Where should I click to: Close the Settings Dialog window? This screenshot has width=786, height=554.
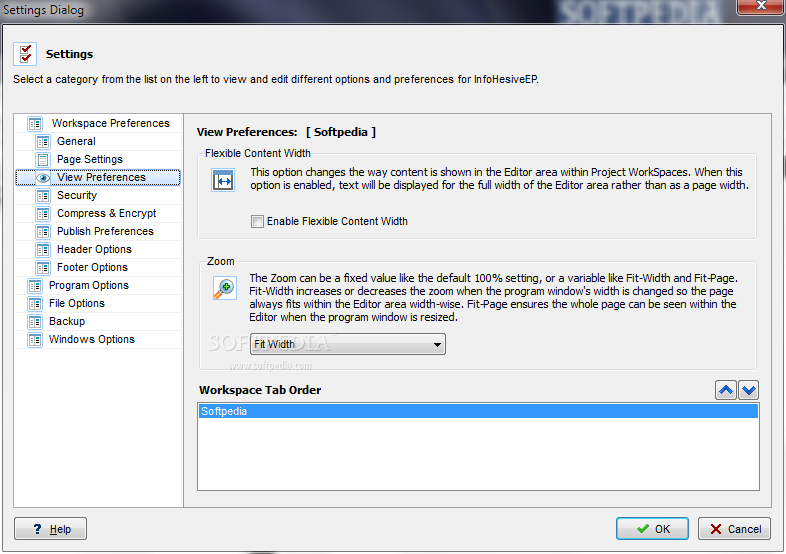pos(760,6)
